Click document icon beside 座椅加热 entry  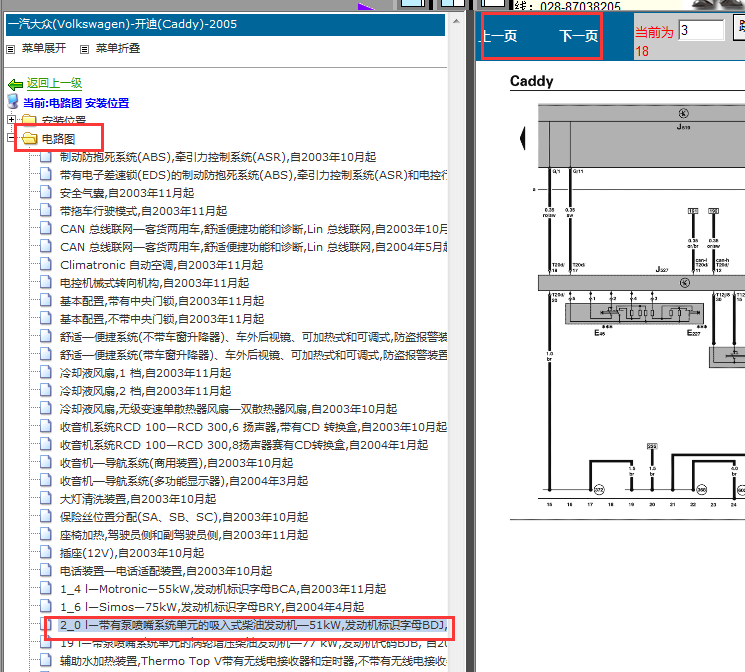[x=46, y=535]
